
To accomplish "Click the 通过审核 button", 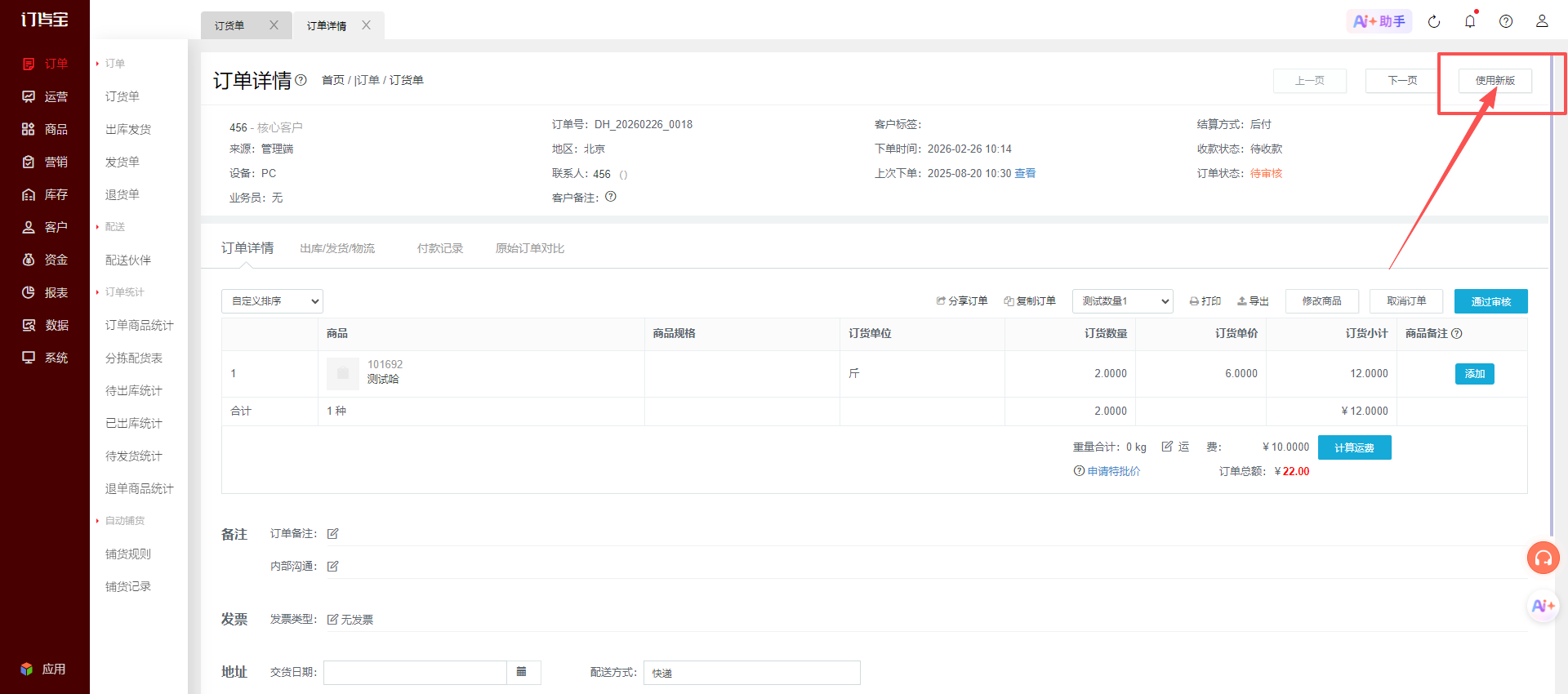I will [1491, 301].
